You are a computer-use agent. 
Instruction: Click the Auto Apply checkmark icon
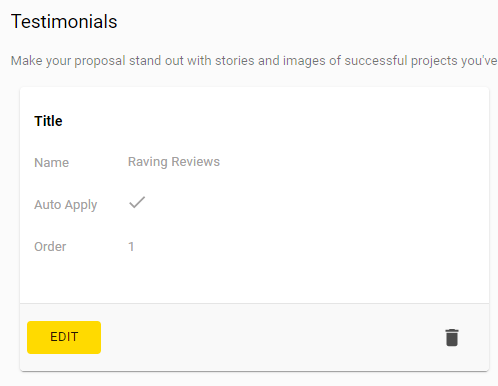(137, 202)
